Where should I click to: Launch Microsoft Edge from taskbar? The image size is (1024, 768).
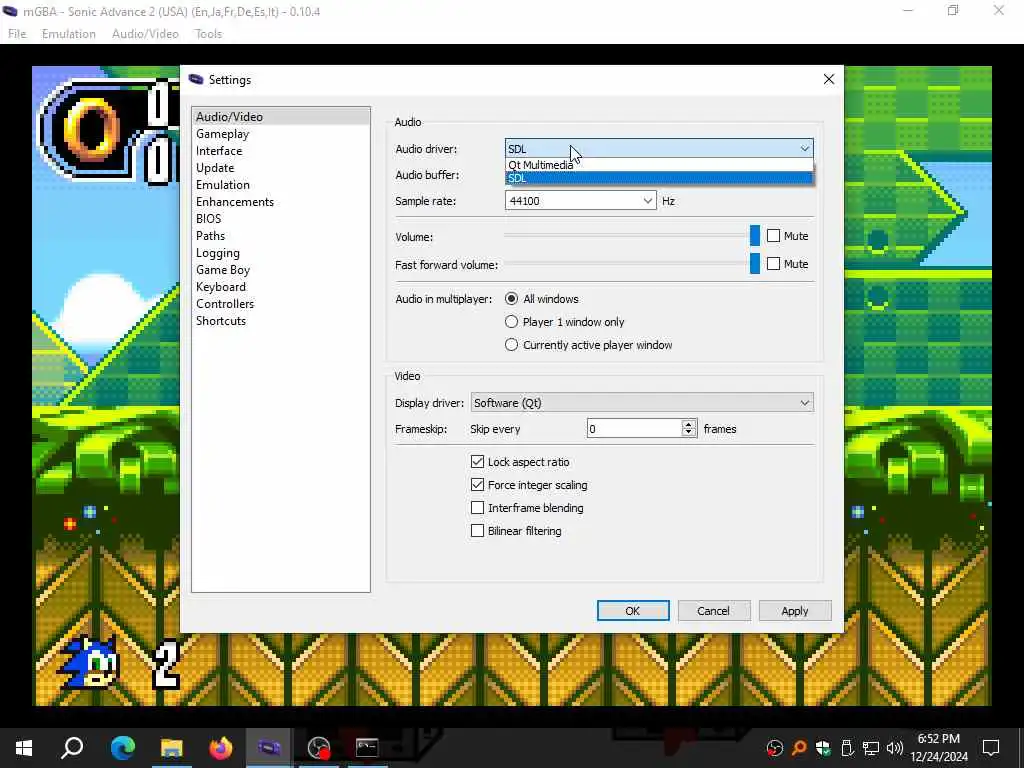tap(122, 747)
